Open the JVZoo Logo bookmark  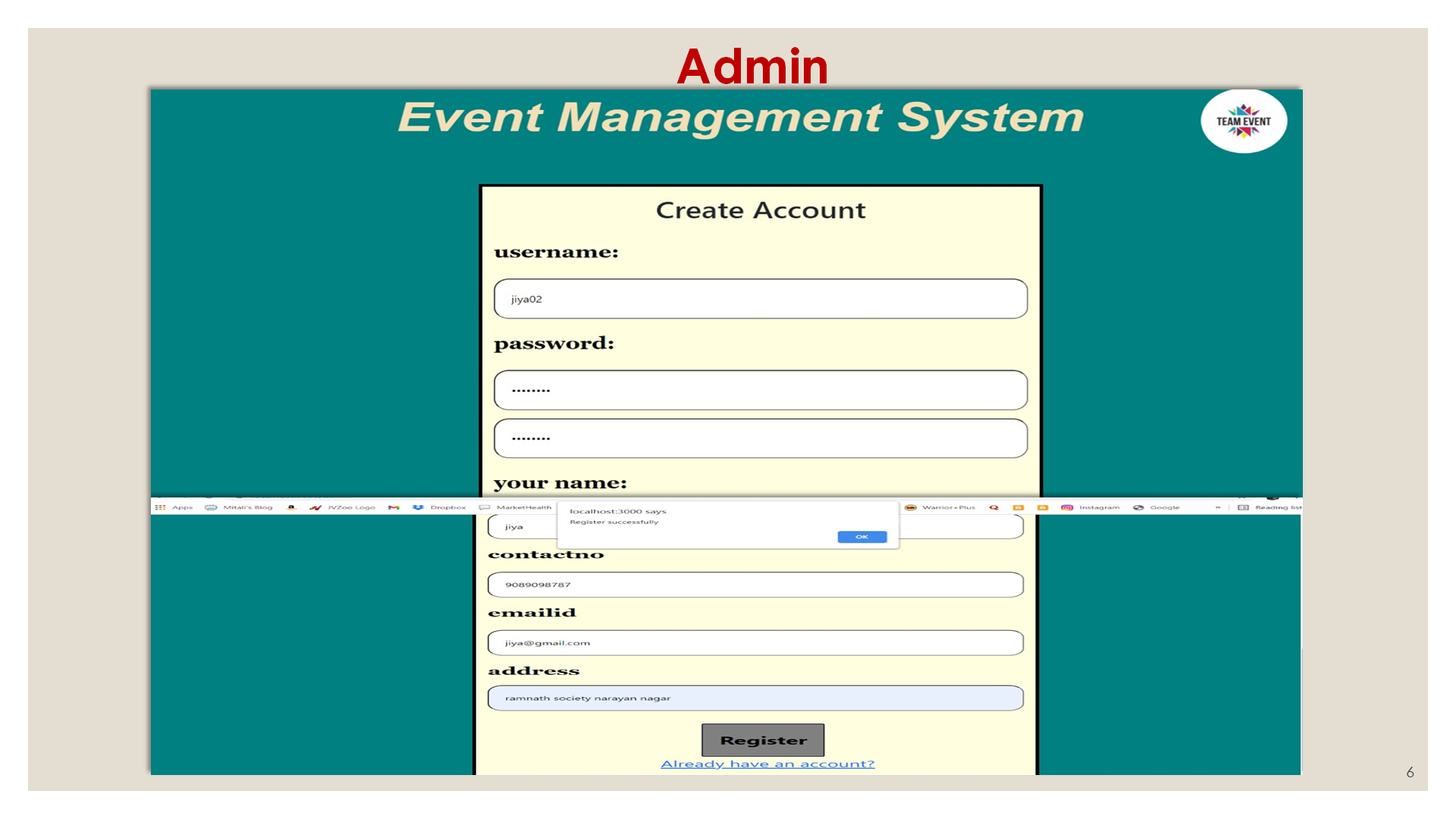click(343, 507)
